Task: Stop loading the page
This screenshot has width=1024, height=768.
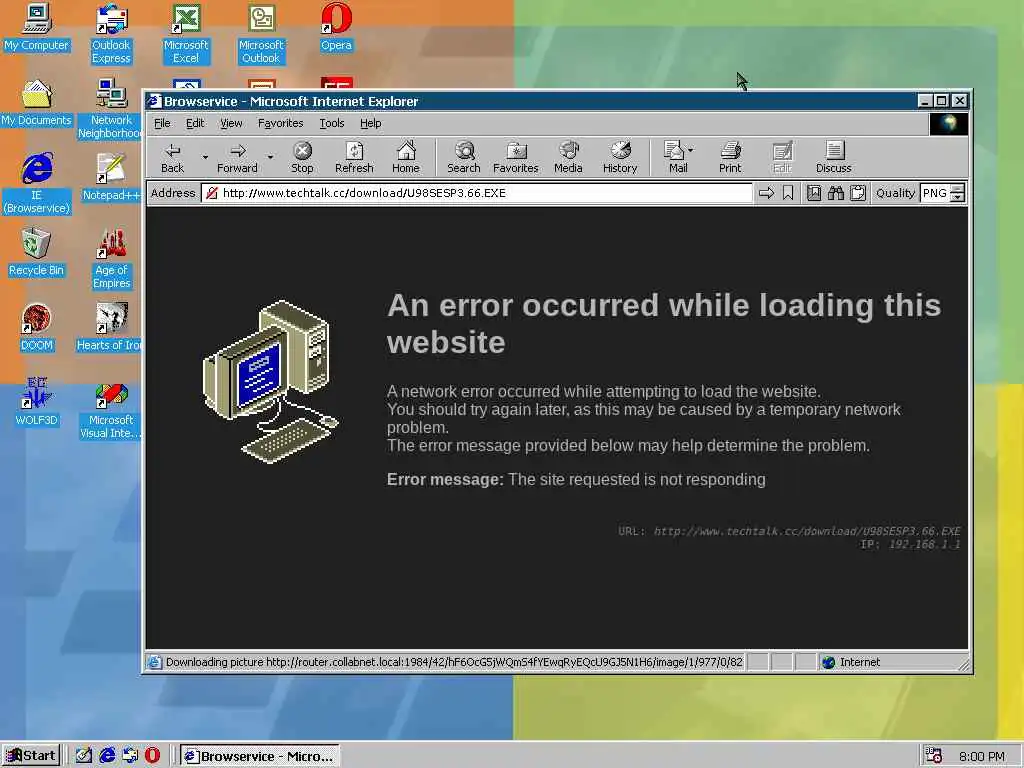Action: 302,157
